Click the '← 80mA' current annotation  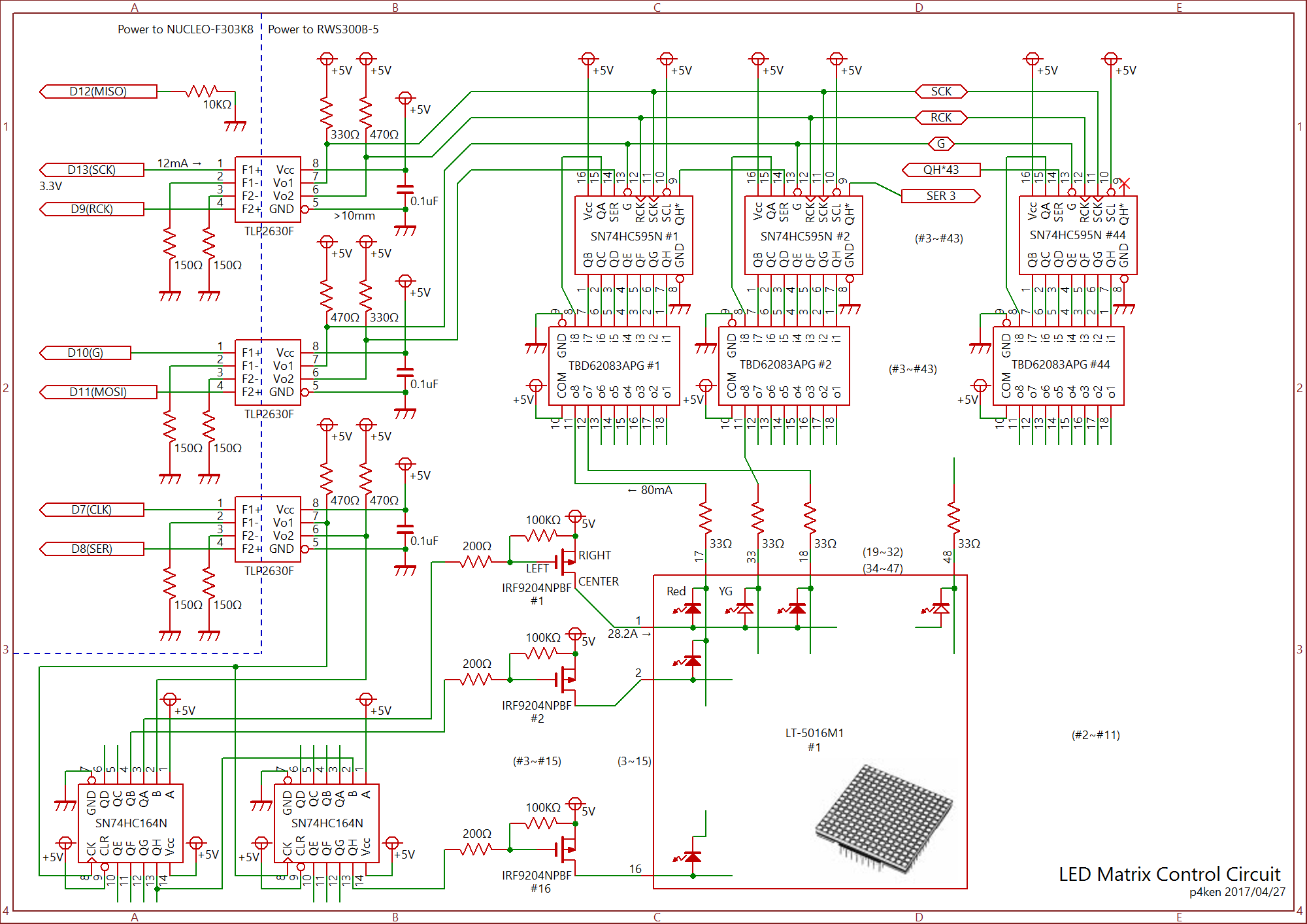tap(650, 490)
